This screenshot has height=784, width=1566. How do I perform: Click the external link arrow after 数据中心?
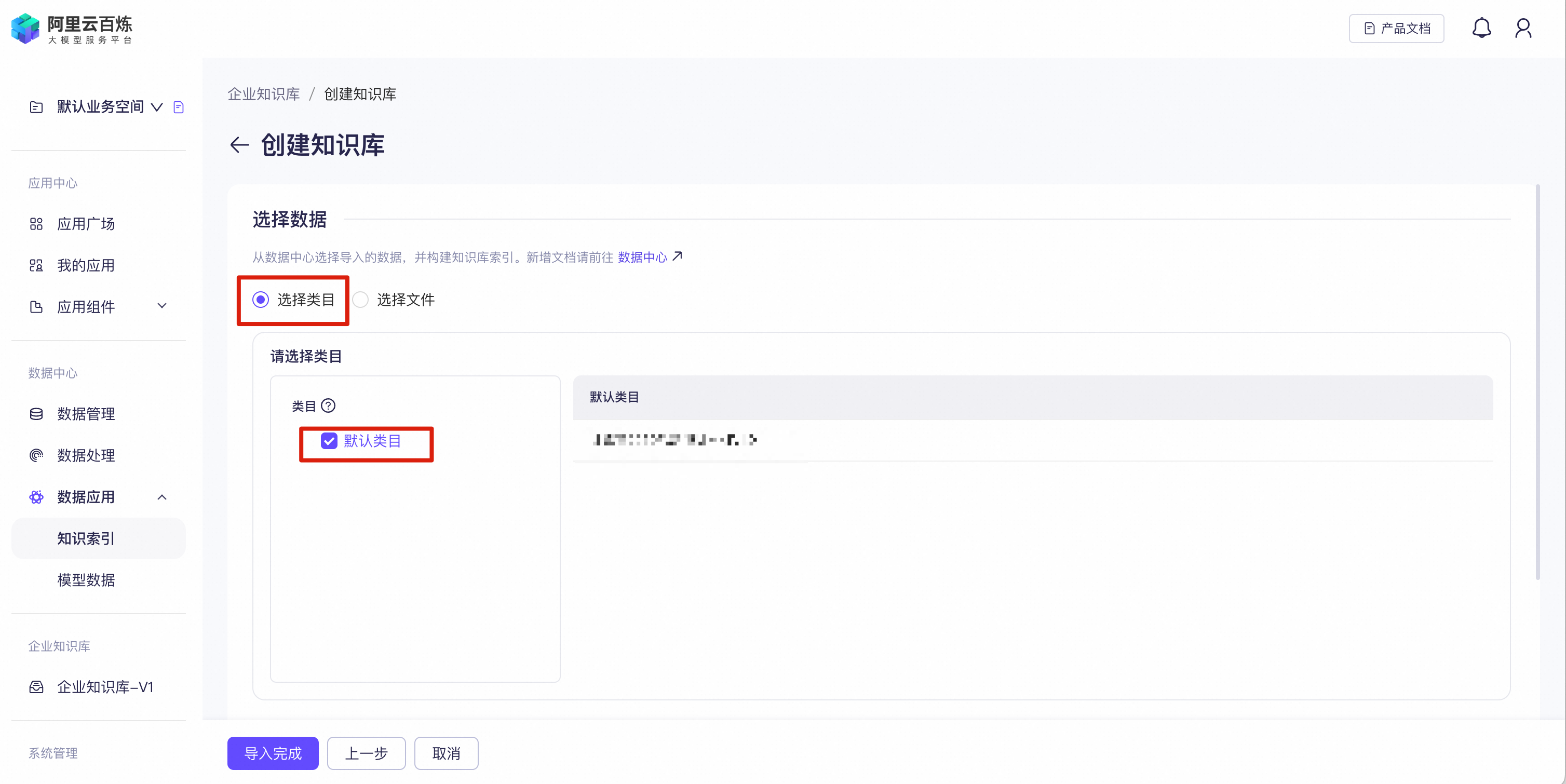tap(677, 256)
